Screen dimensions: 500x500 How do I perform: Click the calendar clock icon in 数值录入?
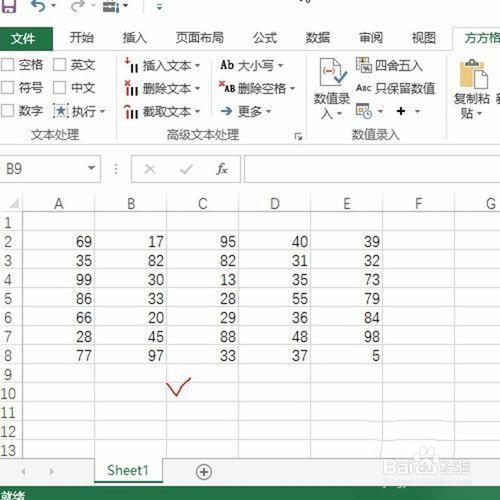click(x=364, y=111)
